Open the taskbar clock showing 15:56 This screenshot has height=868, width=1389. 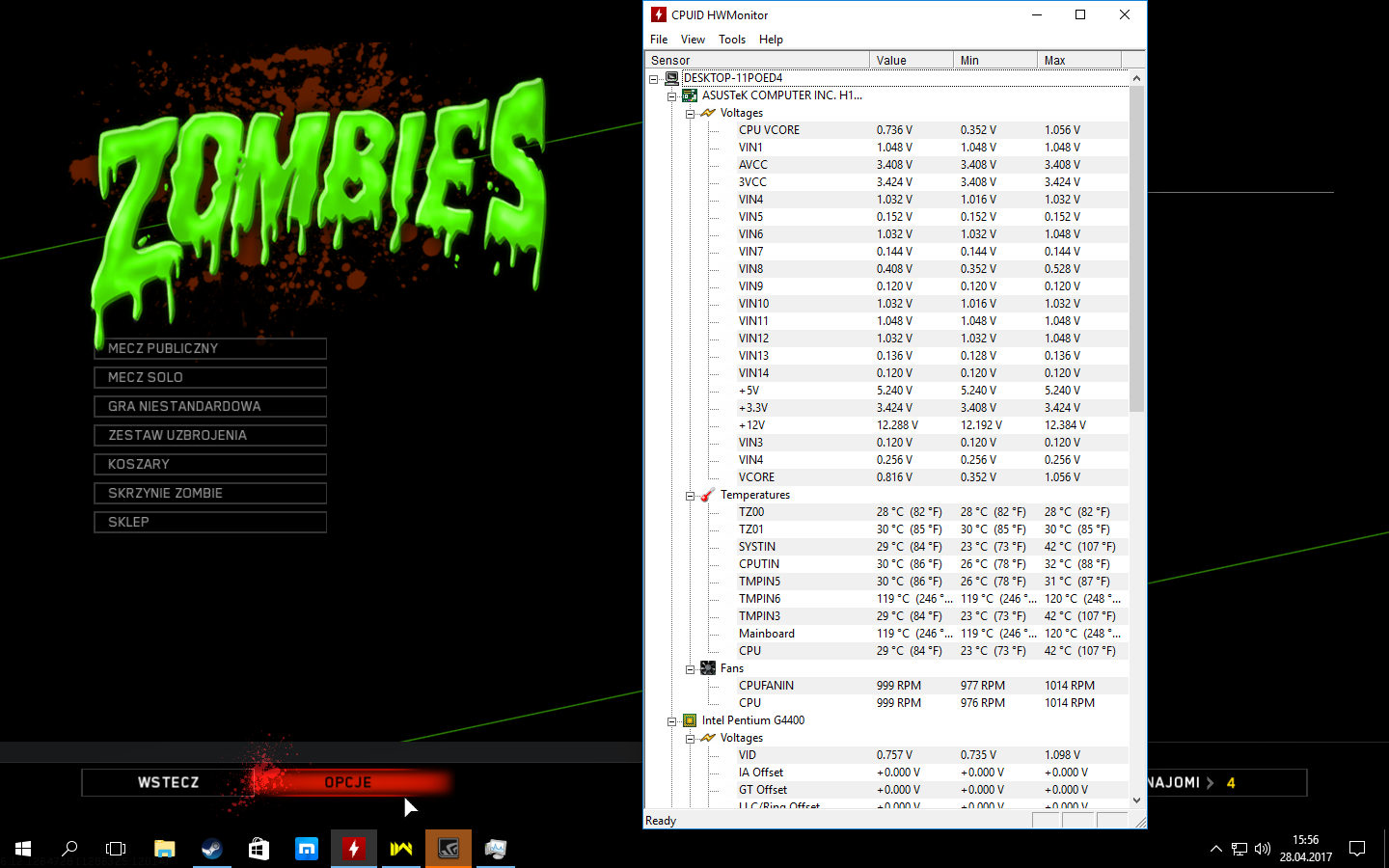[1305, 849]
